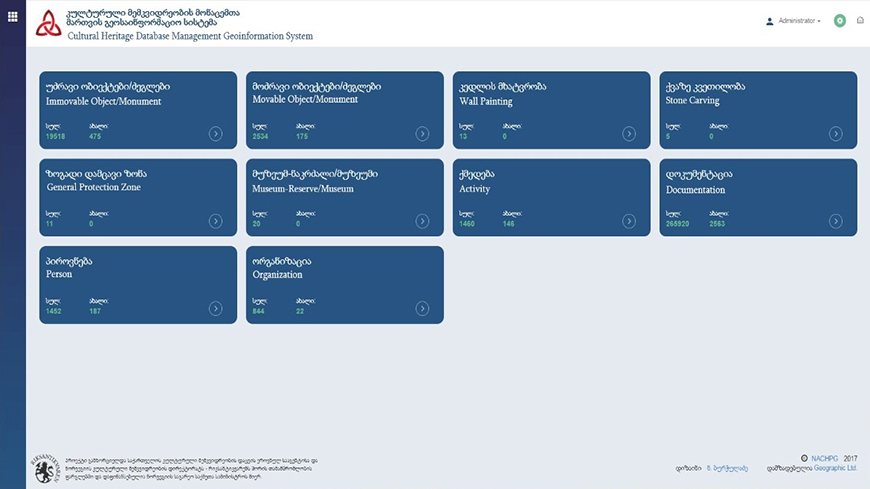Click new count 146 on Activity card
Image resolution: width=870 pixels, height=489 pixels.
point(508,224)
